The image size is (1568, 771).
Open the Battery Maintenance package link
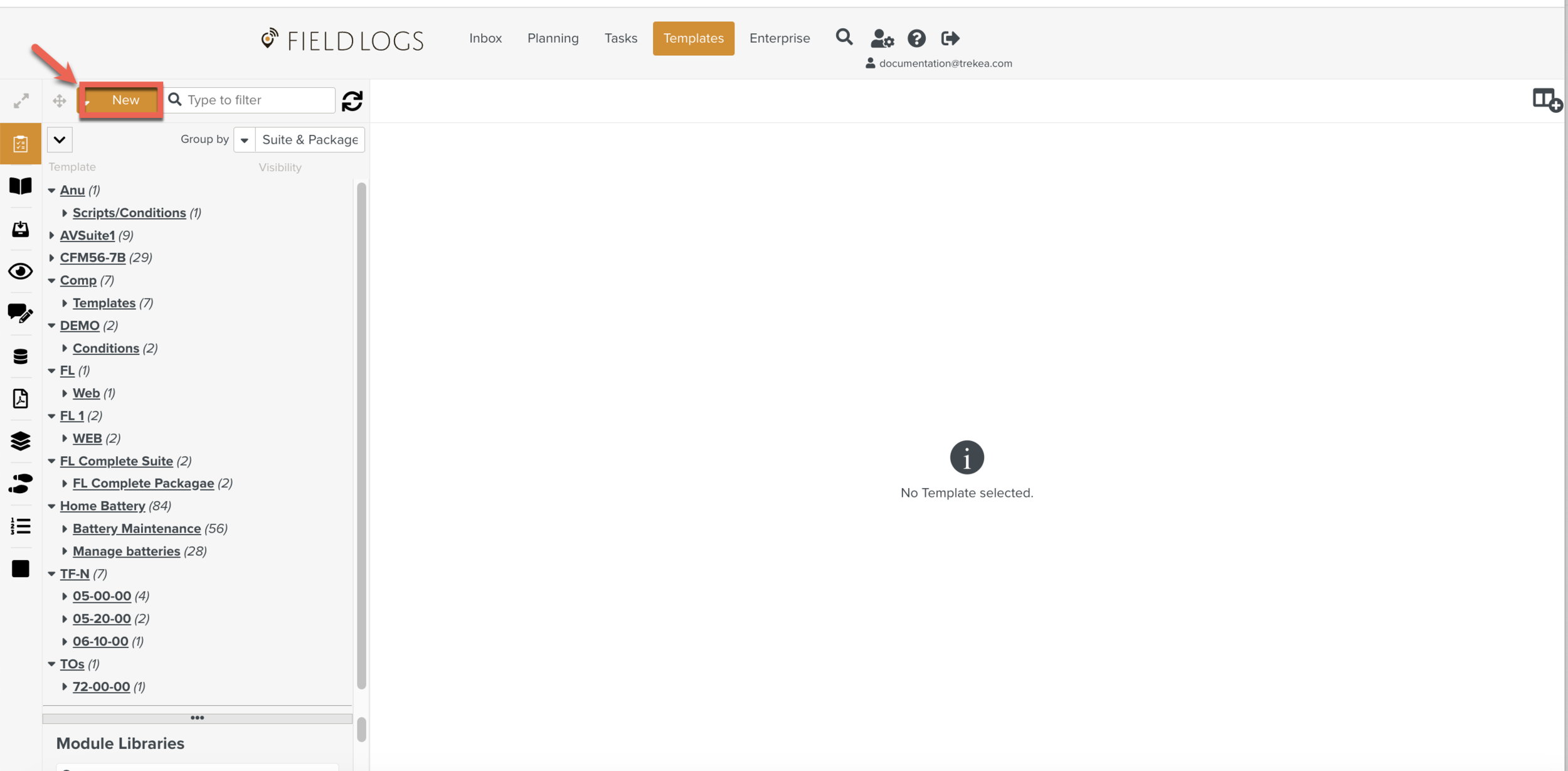point(137,529)
